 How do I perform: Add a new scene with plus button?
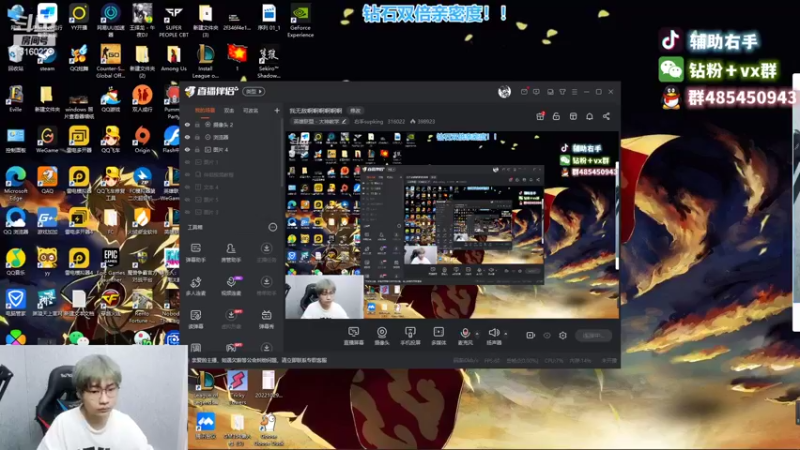tap(277, 110)
